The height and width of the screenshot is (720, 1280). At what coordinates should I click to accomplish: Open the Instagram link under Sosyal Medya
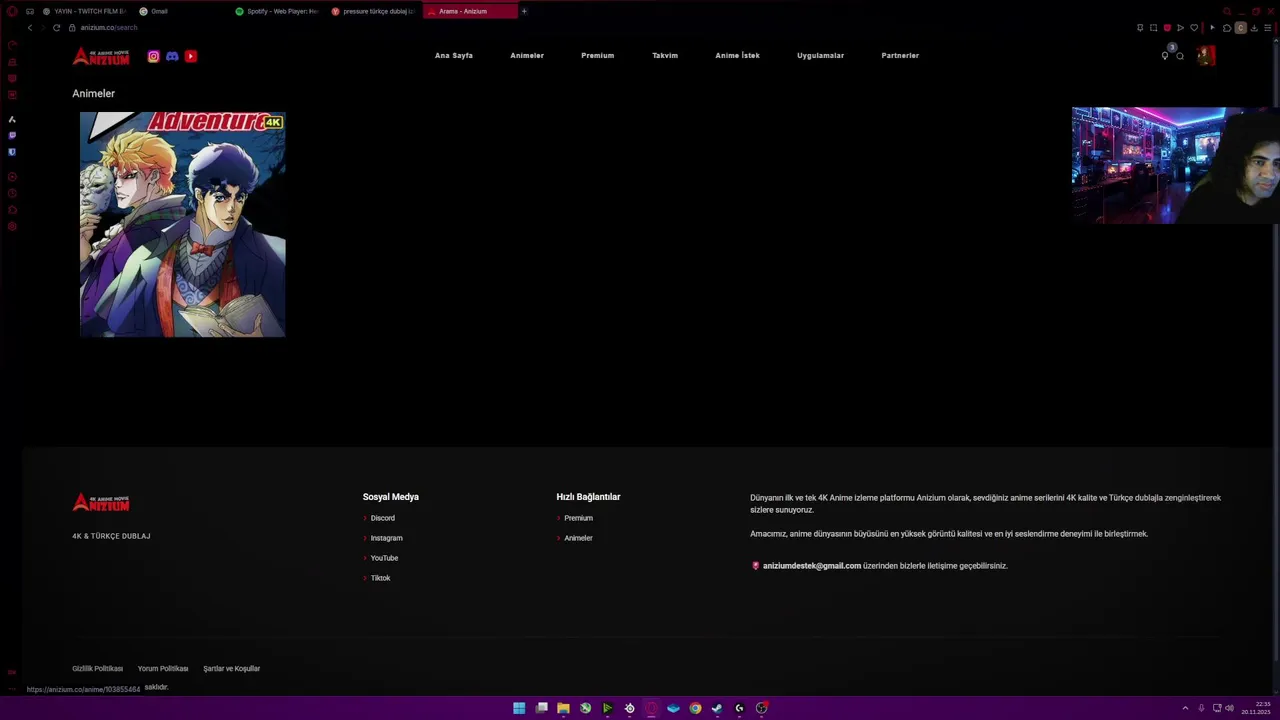coord(387,538)
